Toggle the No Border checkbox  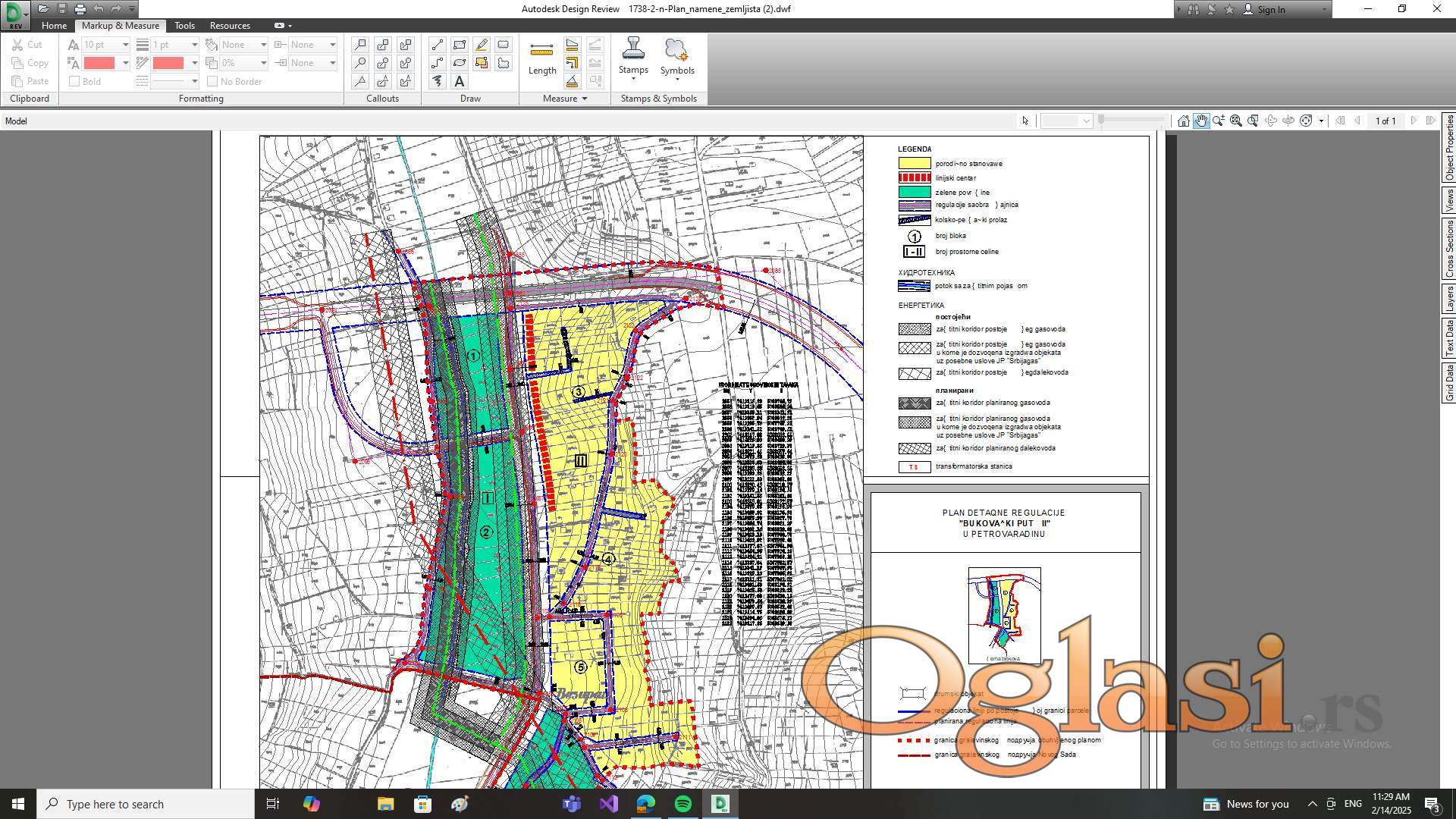click(x=212, y=81)
